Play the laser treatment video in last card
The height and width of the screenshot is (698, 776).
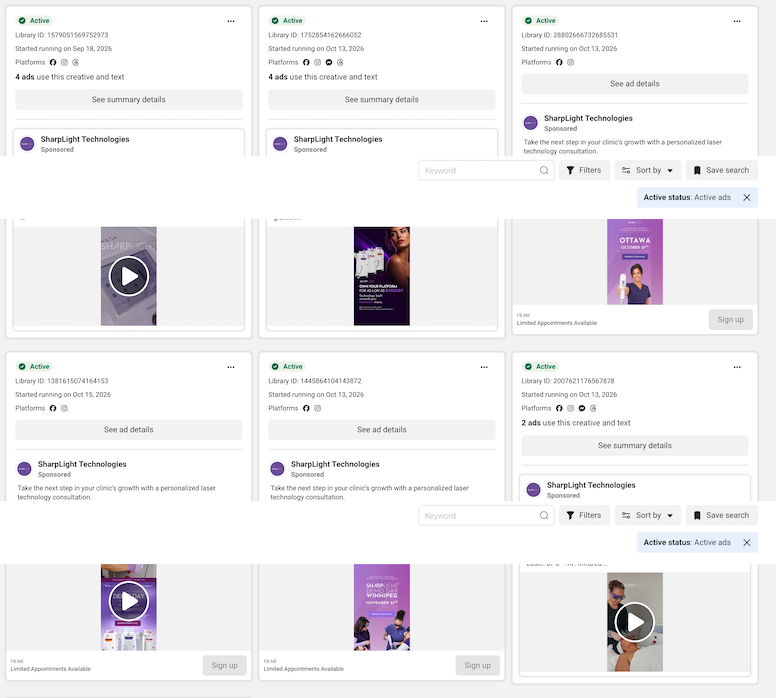pos(634,622)
